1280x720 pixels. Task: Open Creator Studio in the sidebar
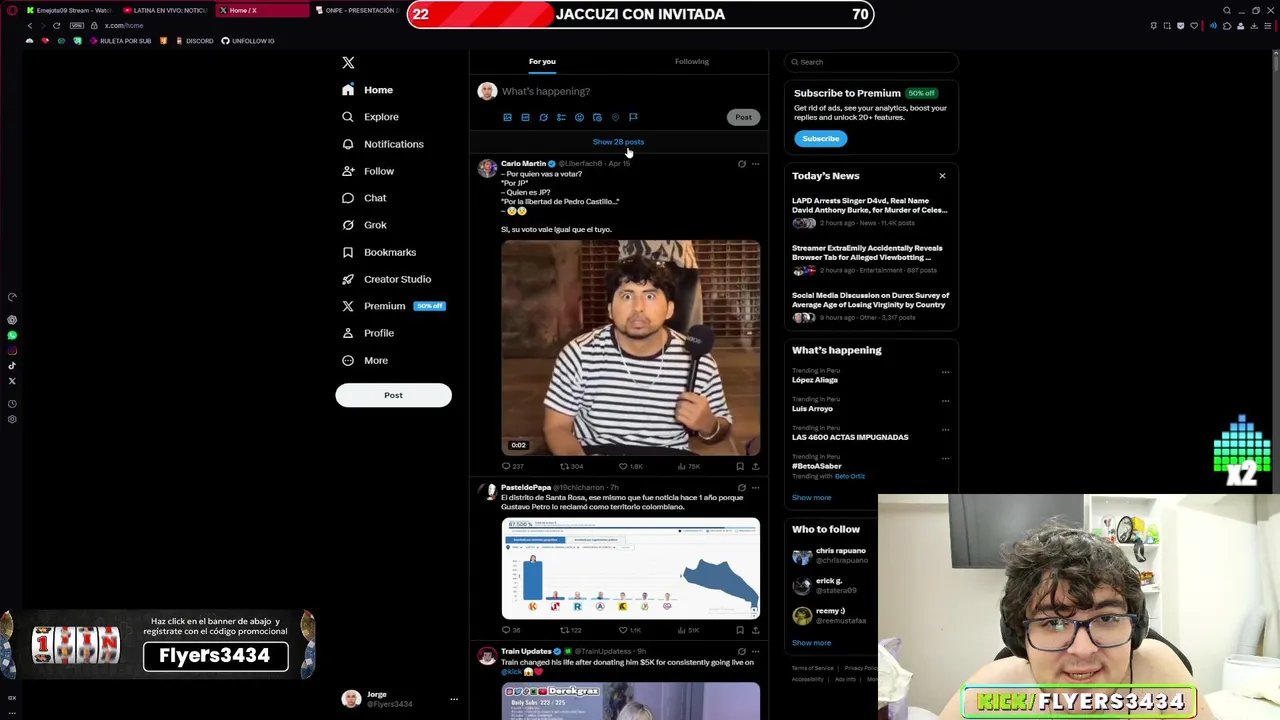coord(386,279)
